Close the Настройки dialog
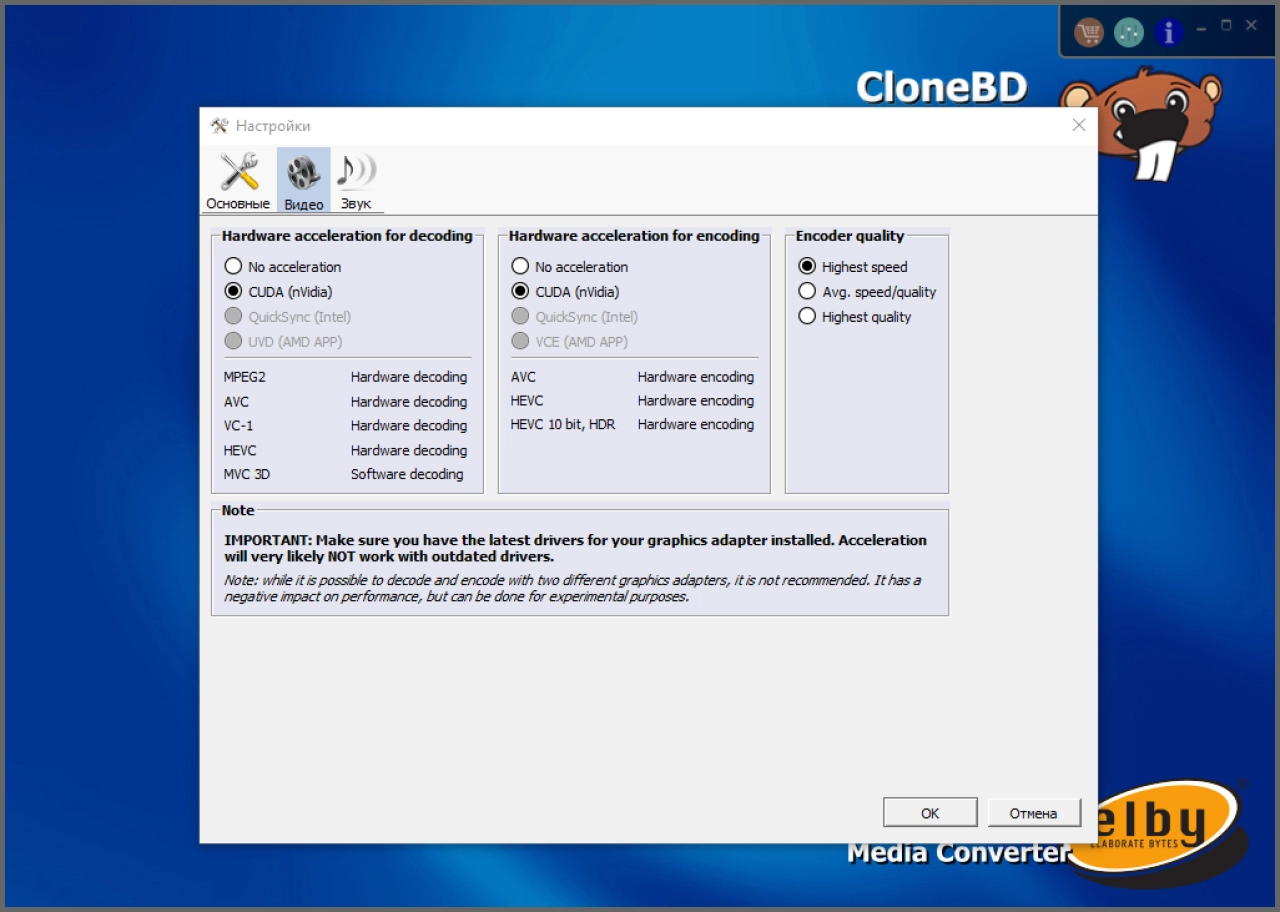 pos(1079,125)
